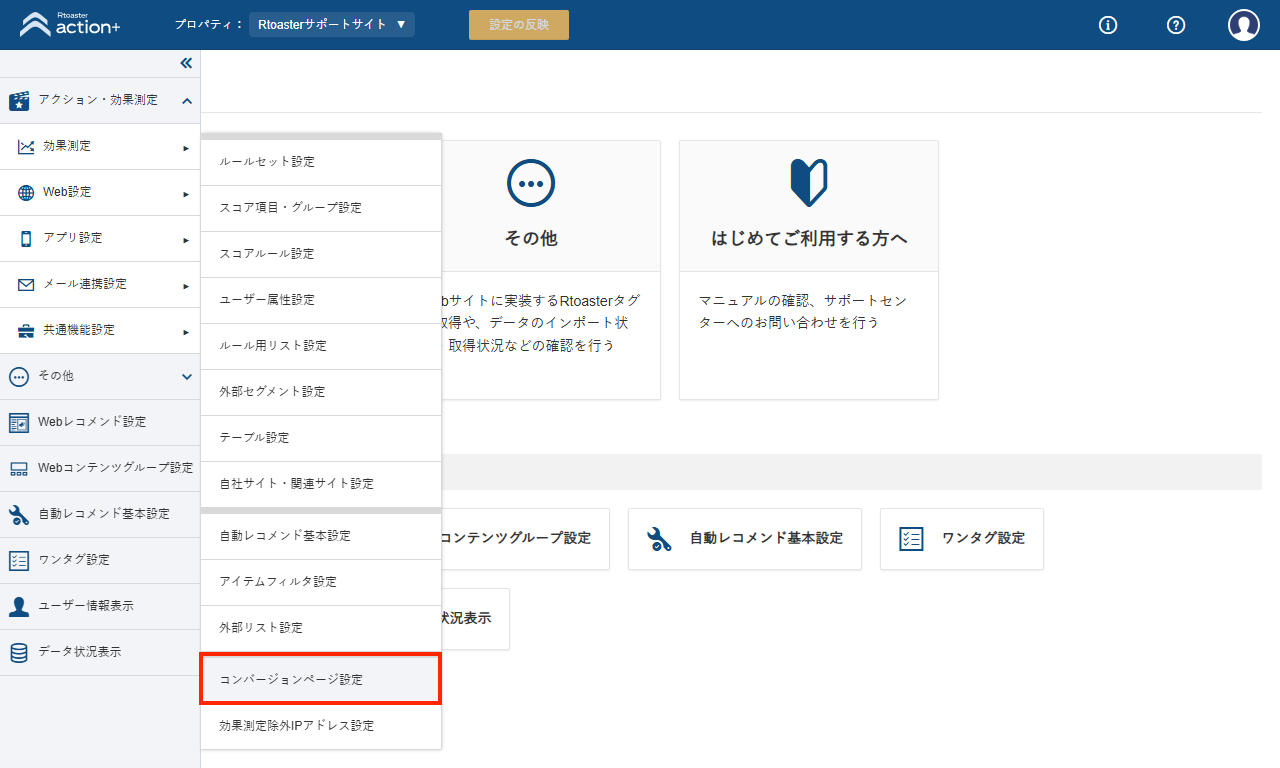Click the その他 card ellipsis circle icon
This screenshot has height=768, width=1280.
click(531, 183)
